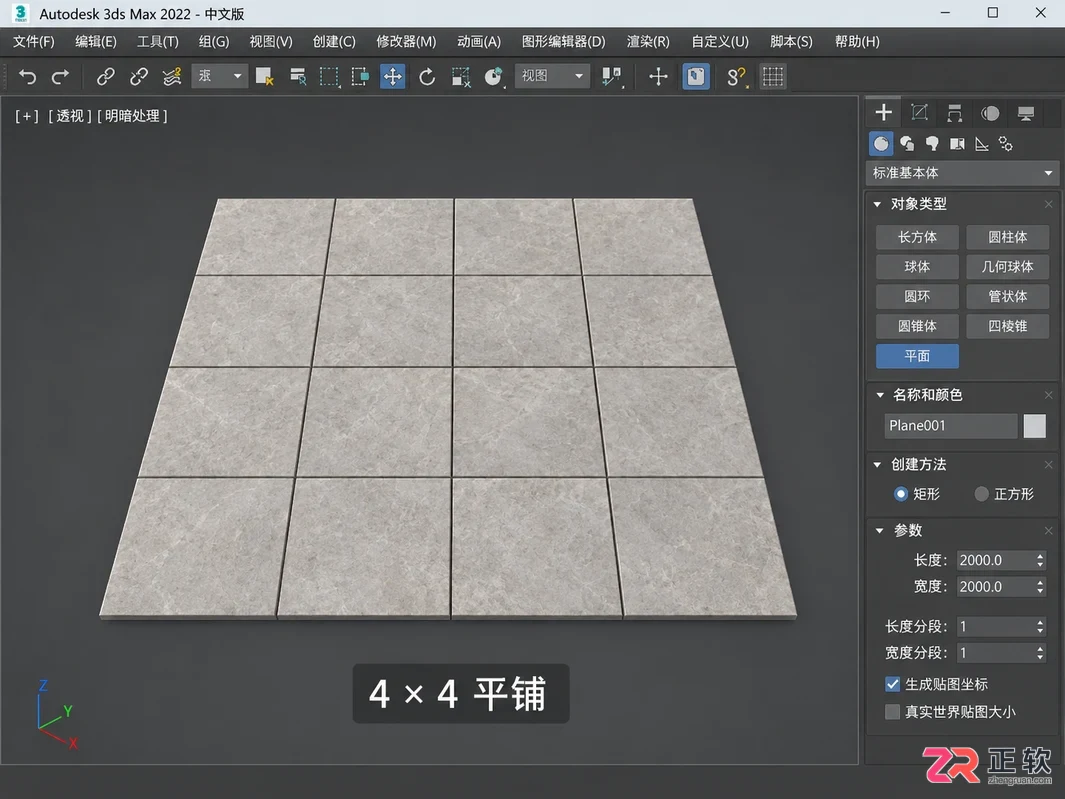Click Select and Place tool icon
The image size is (1065, 799).
[x=494, y=77]
